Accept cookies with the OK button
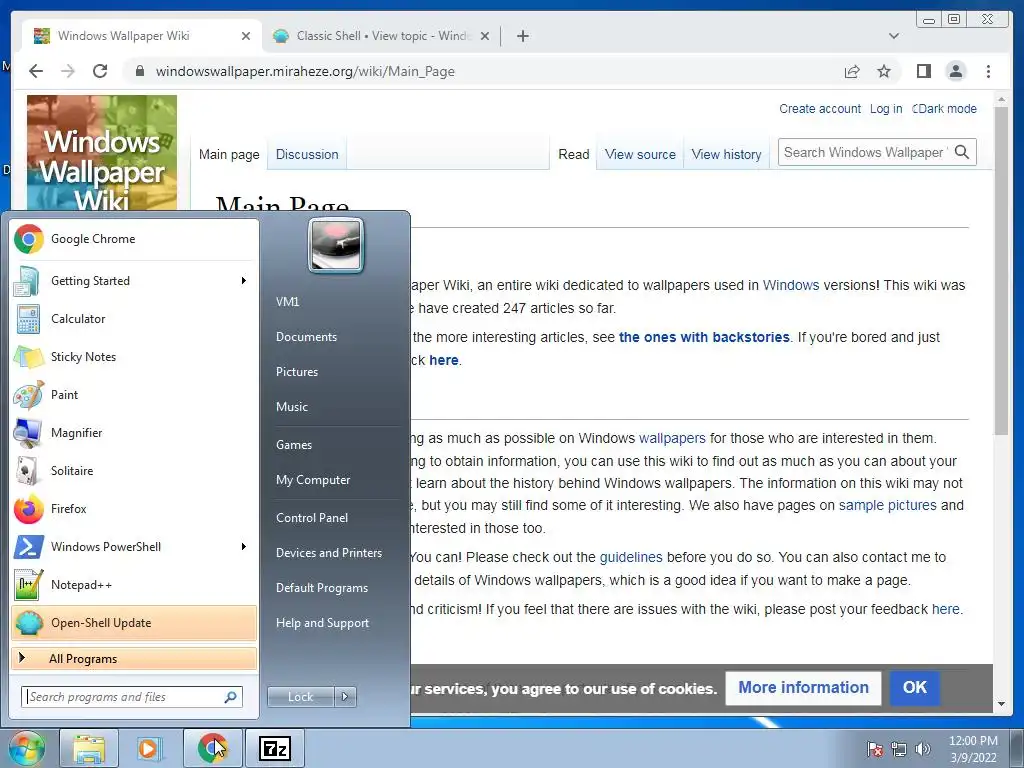Viewport: 1024px width, 768px height. (914, 688)
